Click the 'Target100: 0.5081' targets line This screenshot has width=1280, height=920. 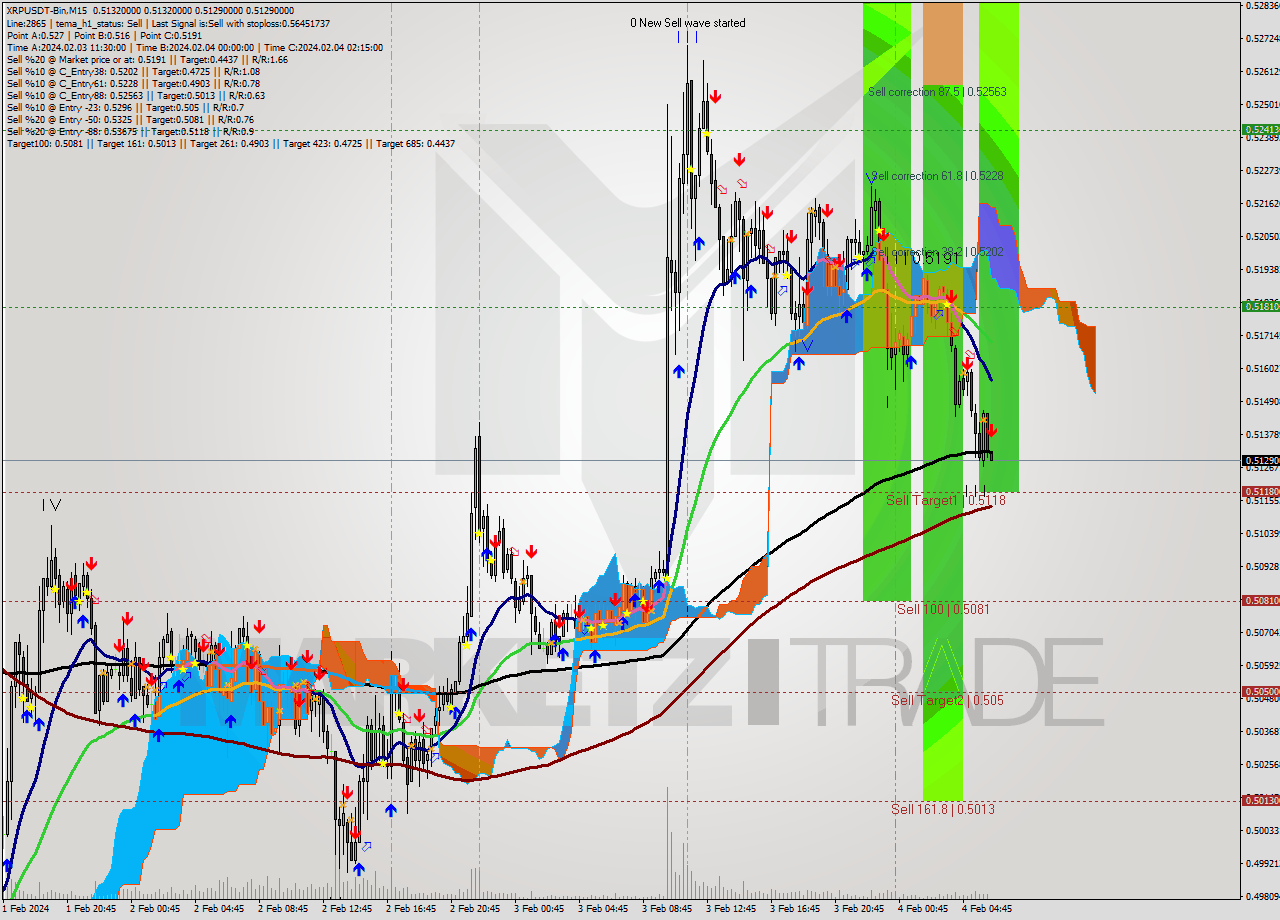230,143
